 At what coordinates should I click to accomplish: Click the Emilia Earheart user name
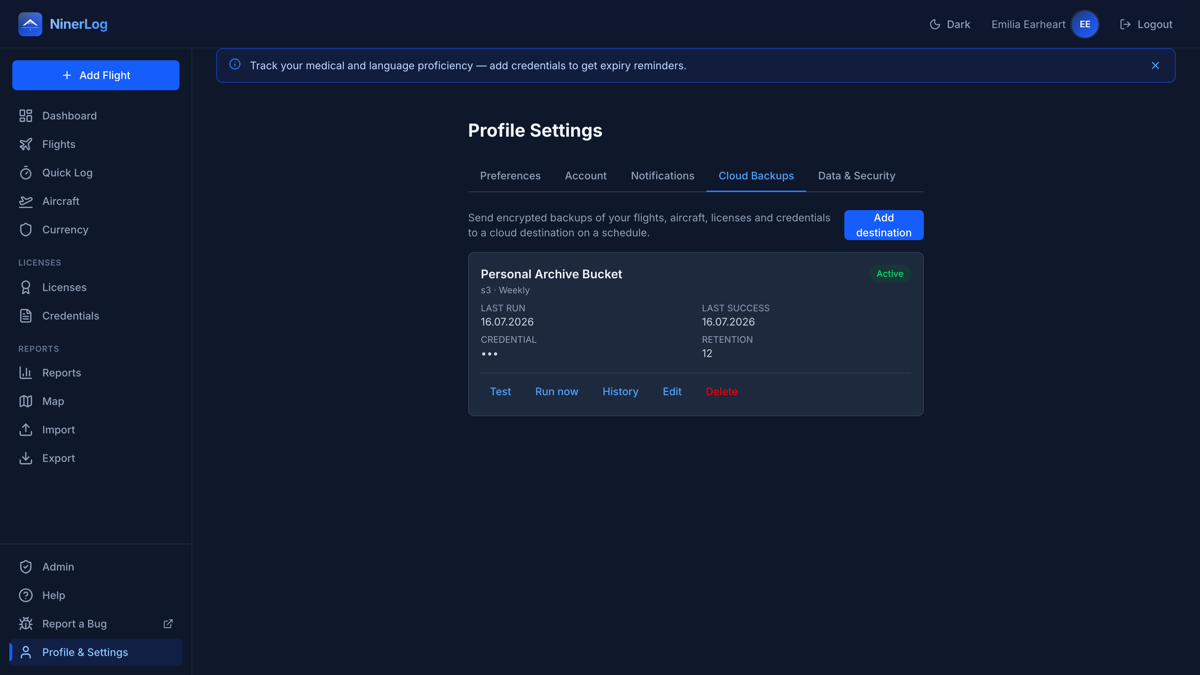pyautogui.click(x=1028, y=24)
